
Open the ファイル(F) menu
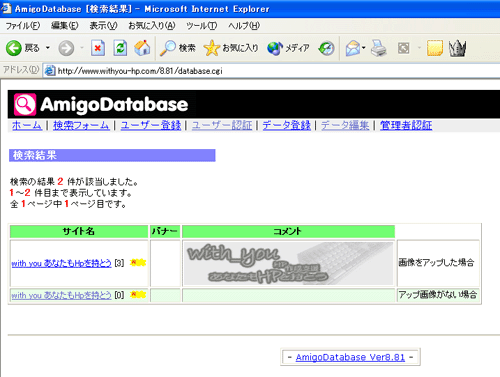23,26
